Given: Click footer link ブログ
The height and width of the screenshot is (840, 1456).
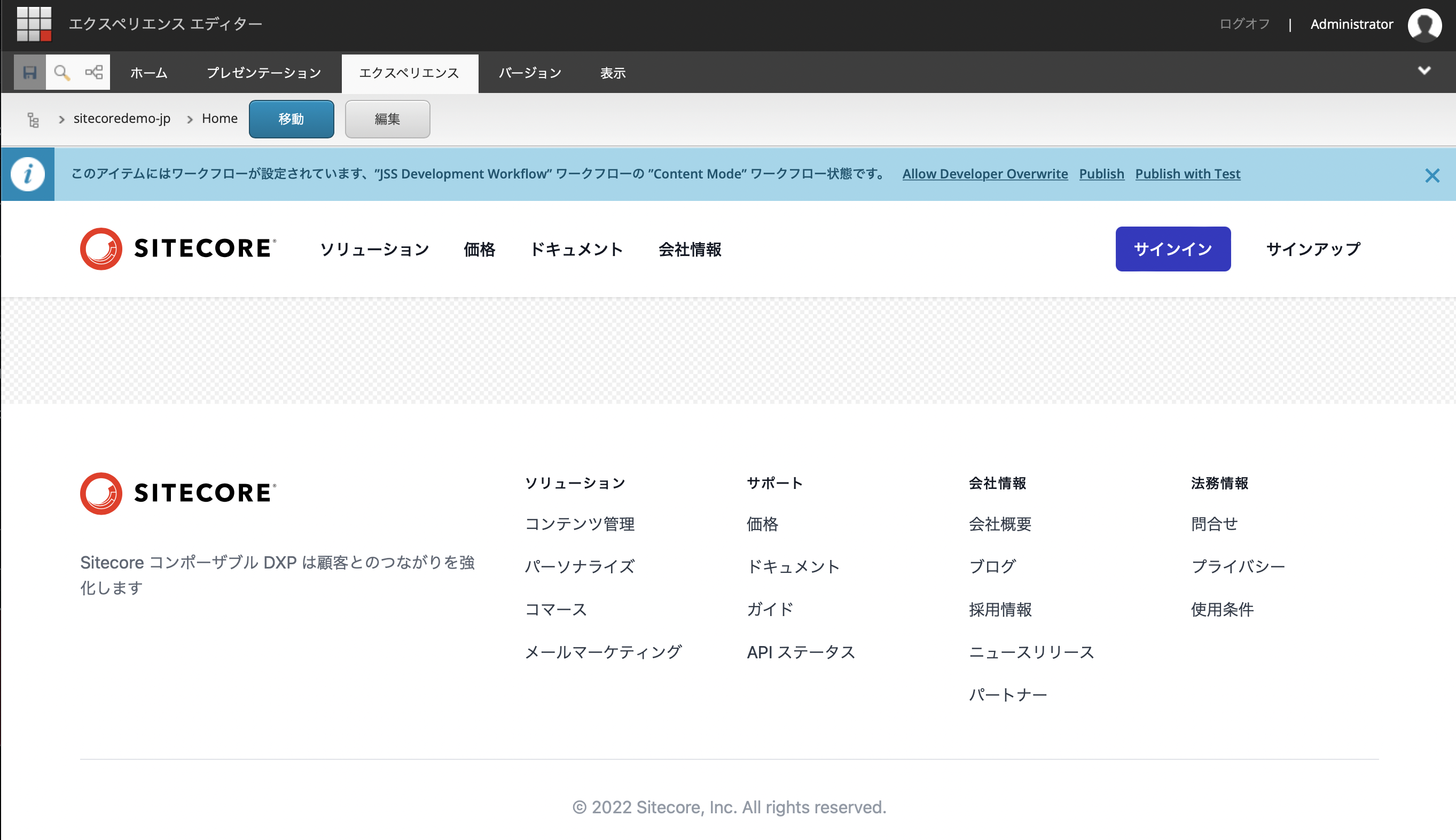Looking at the screenshot, I should coord(992,566).
